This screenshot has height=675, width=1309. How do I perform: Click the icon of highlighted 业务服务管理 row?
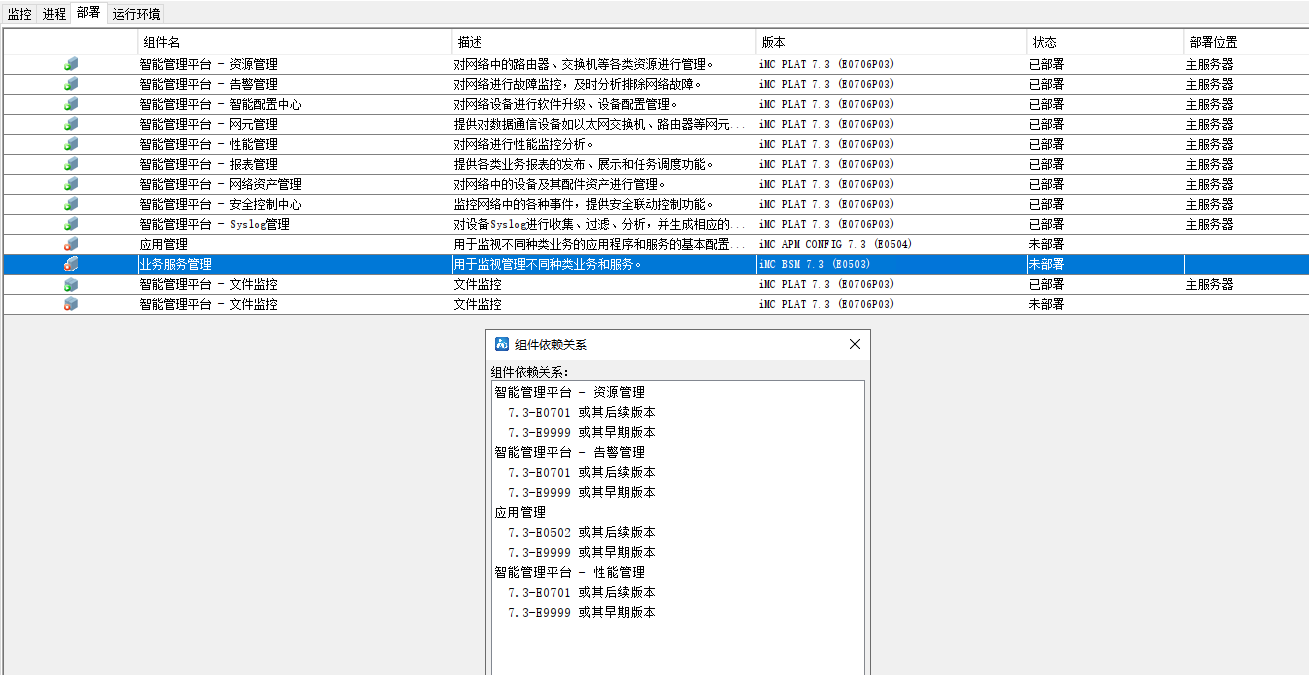pos(71,264)
